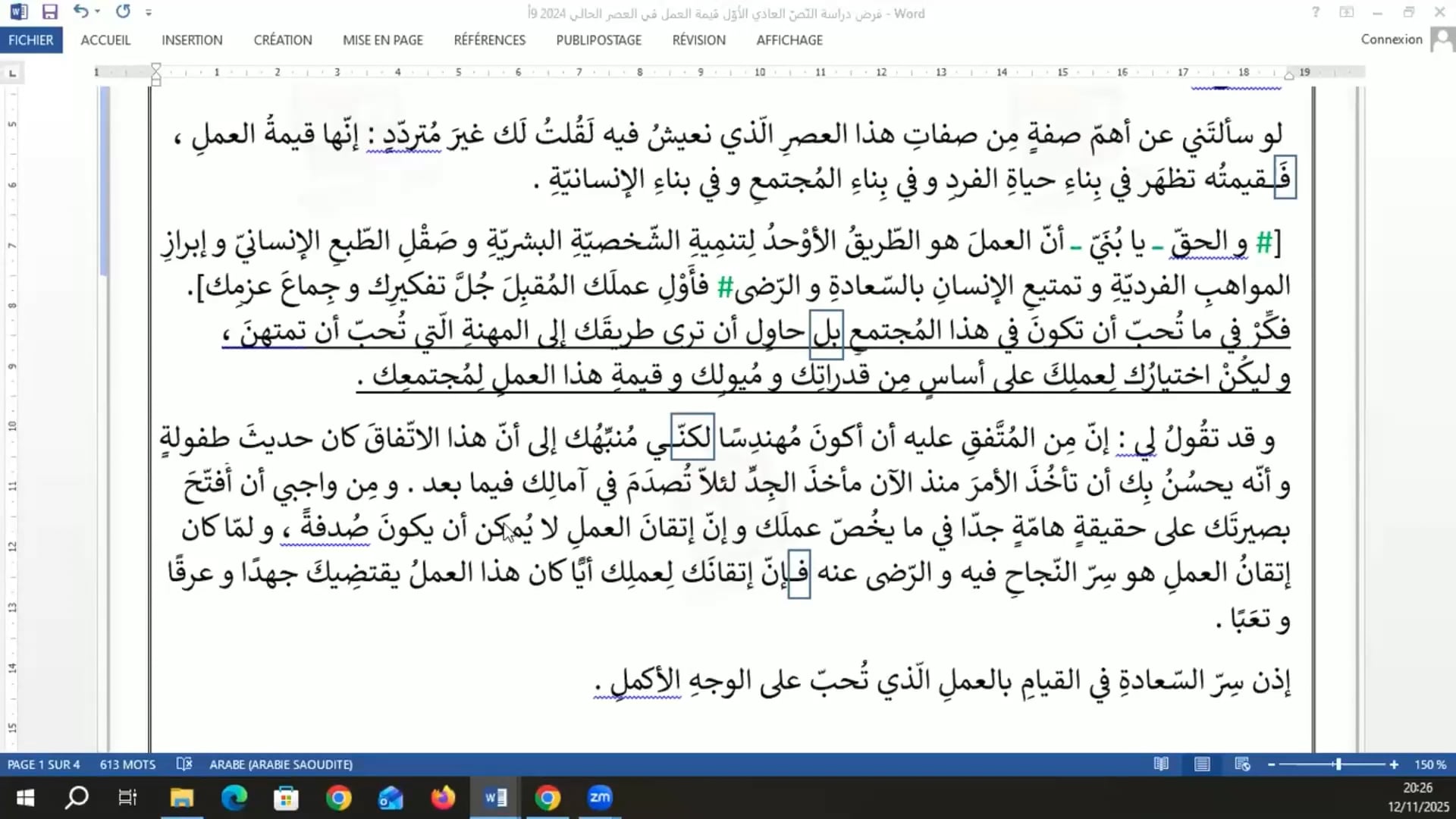This screenshot has width=1456, height=819.
Task: Open Firefox from the taskbar
Action: pyautogui.click(x=443, y=797)
